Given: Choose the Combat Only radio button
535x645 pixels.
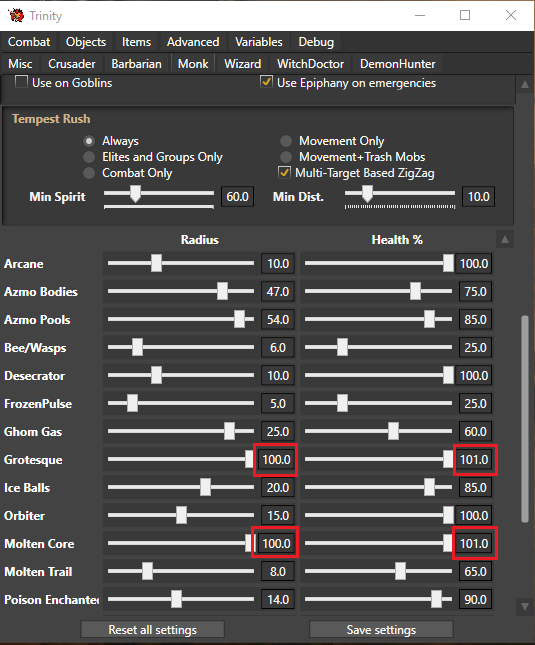Looking at the screenshot, I should pyautogui.click(x=89, y=173).
